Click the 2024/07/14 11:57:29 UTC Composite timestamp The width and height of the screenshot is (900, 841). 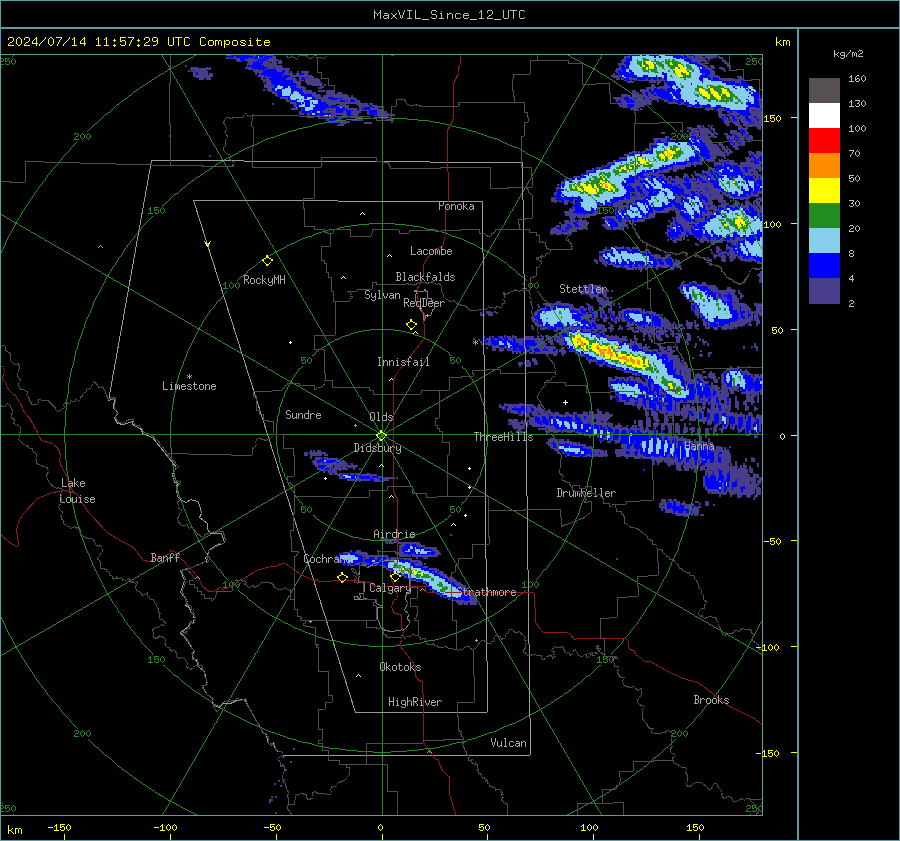pyautogui.click(x=138, y=42)
